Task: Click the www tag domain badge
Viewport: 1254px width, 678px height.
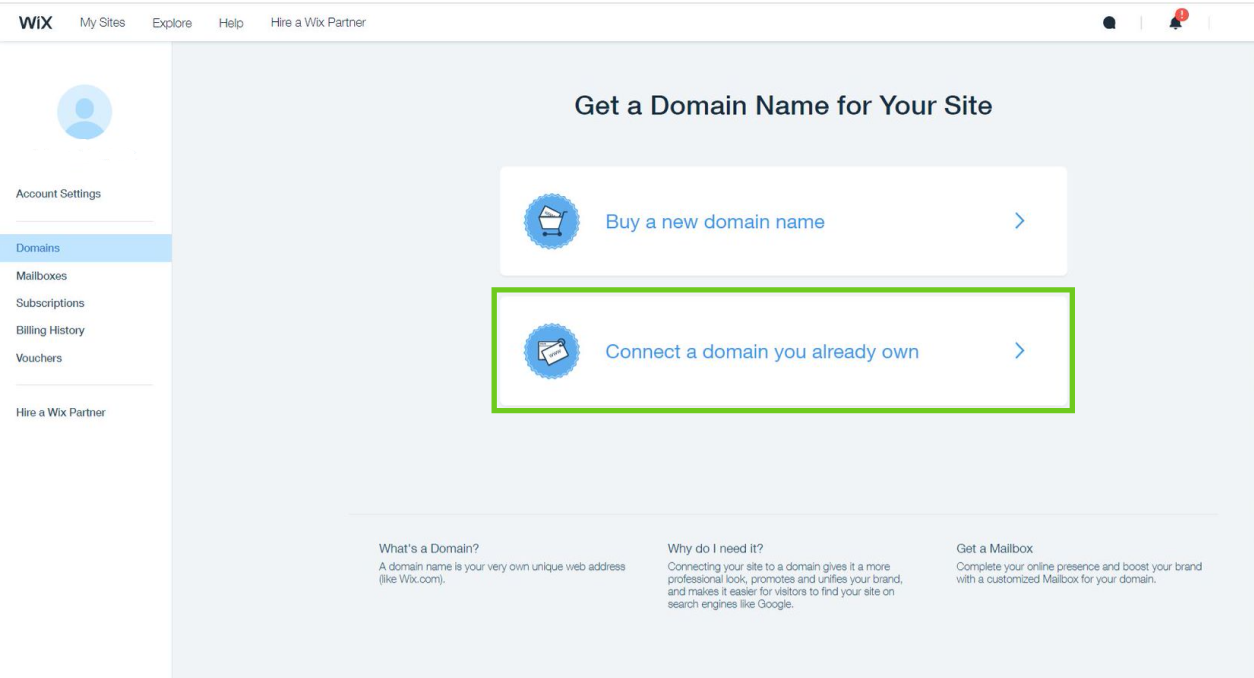Action: pos(552,351)
